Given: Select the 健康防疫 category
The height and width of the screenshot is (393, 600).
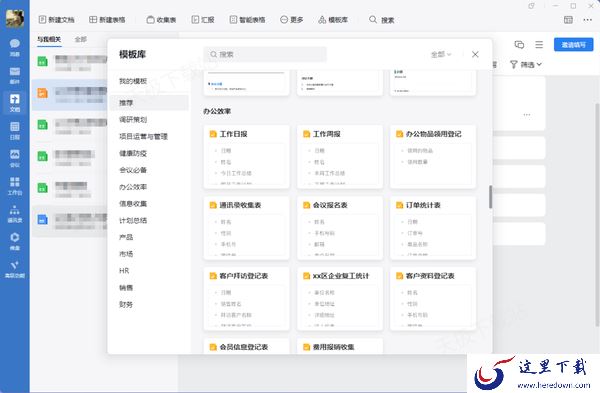Looking at the screenshot, I should tap(133, 153).
